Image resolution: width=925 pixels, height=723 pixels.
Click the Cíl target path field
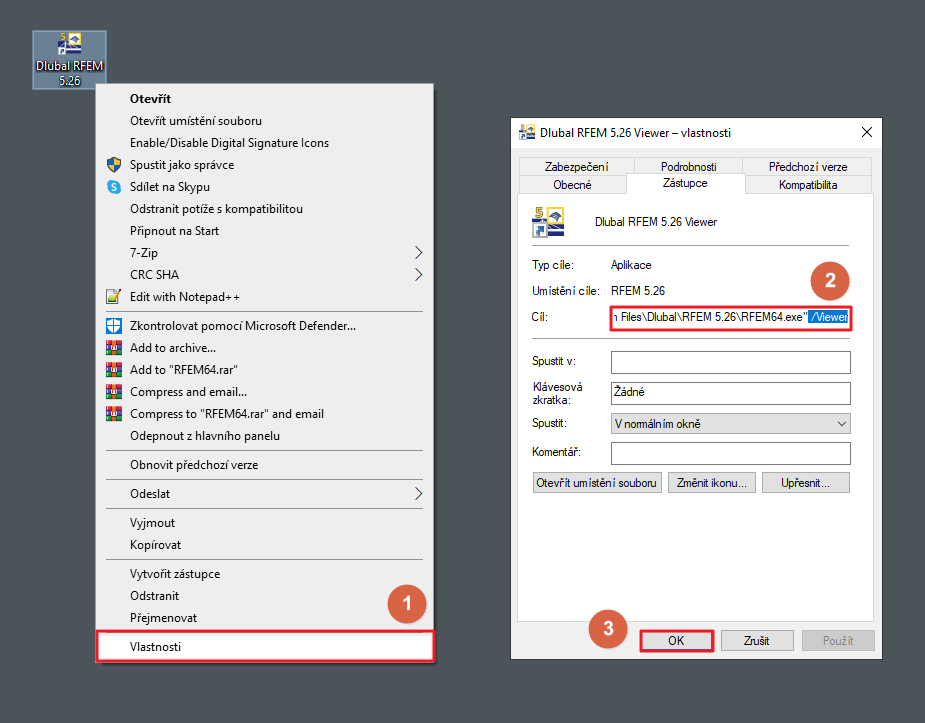[731, 317]
